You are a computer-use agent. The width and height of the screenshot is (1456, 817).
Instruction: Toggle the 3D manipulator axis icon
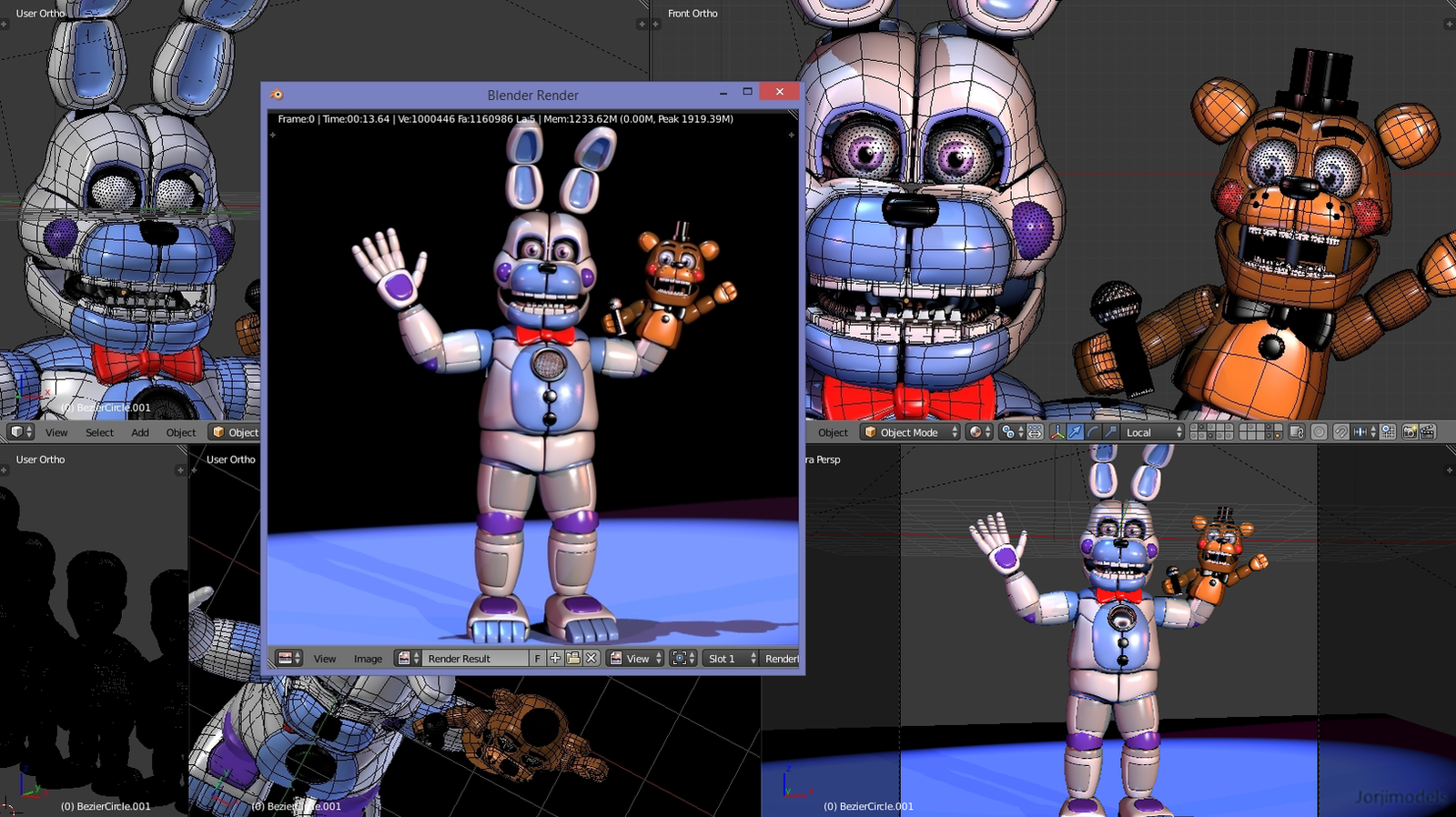[1057, 432]
